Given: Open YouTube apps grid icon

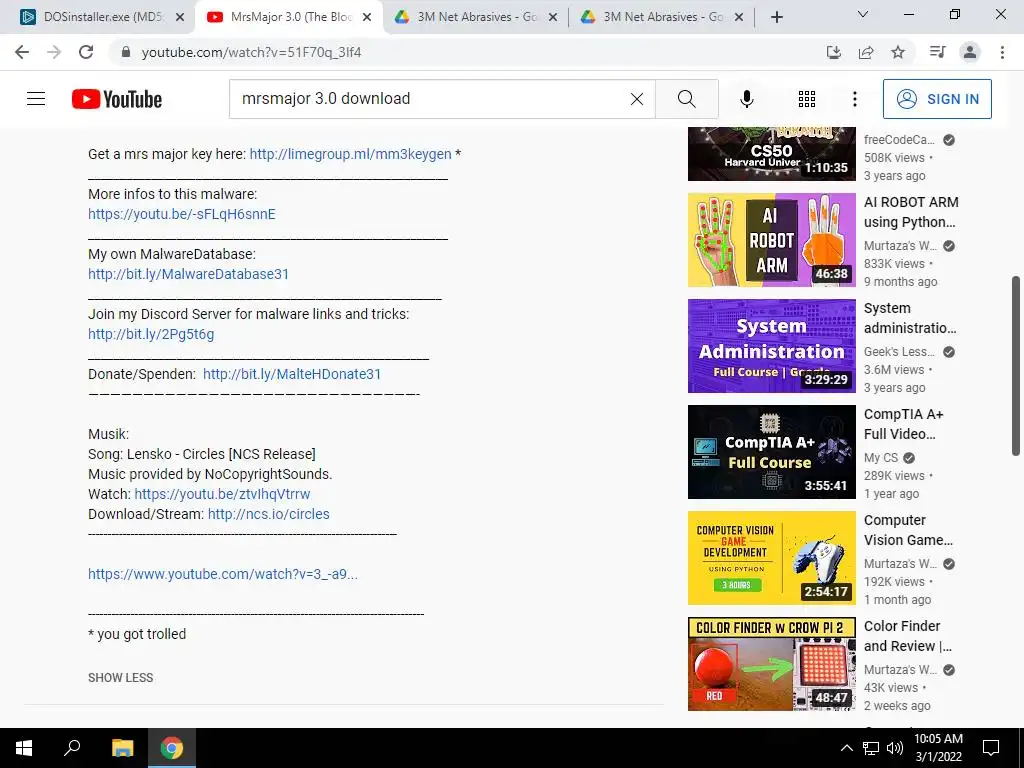Looking at the screenshot, I should coord(807,99).
